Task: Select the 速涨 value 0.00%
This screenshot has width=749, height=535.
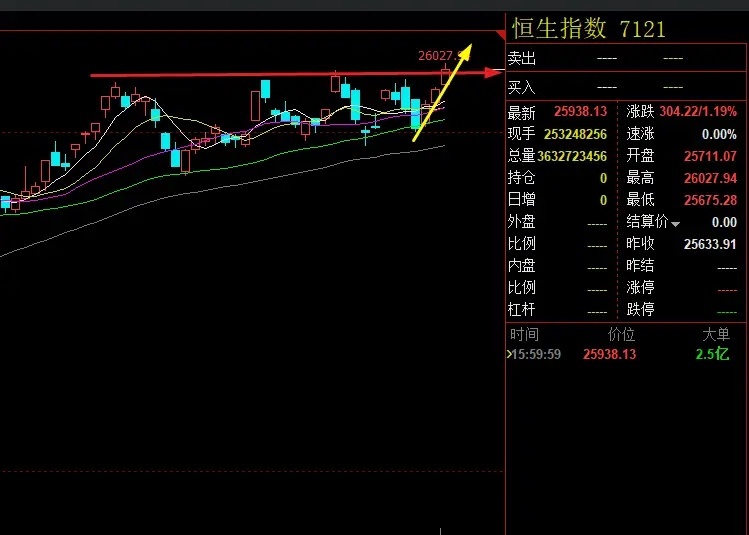Action: [x=719, y=134]
